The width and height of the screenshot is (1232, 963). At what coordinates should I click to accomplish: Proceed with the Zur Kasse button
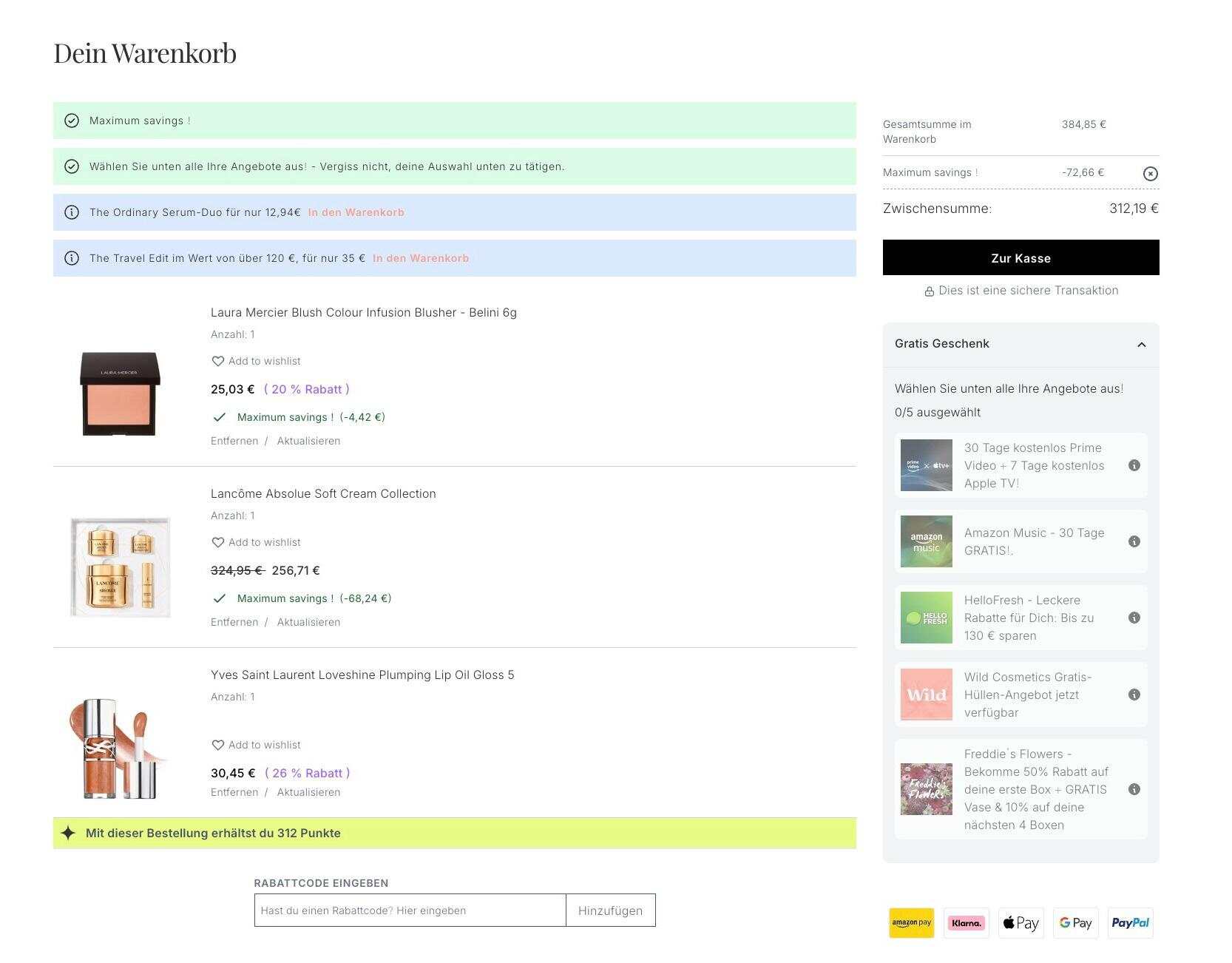point(1021,257)
